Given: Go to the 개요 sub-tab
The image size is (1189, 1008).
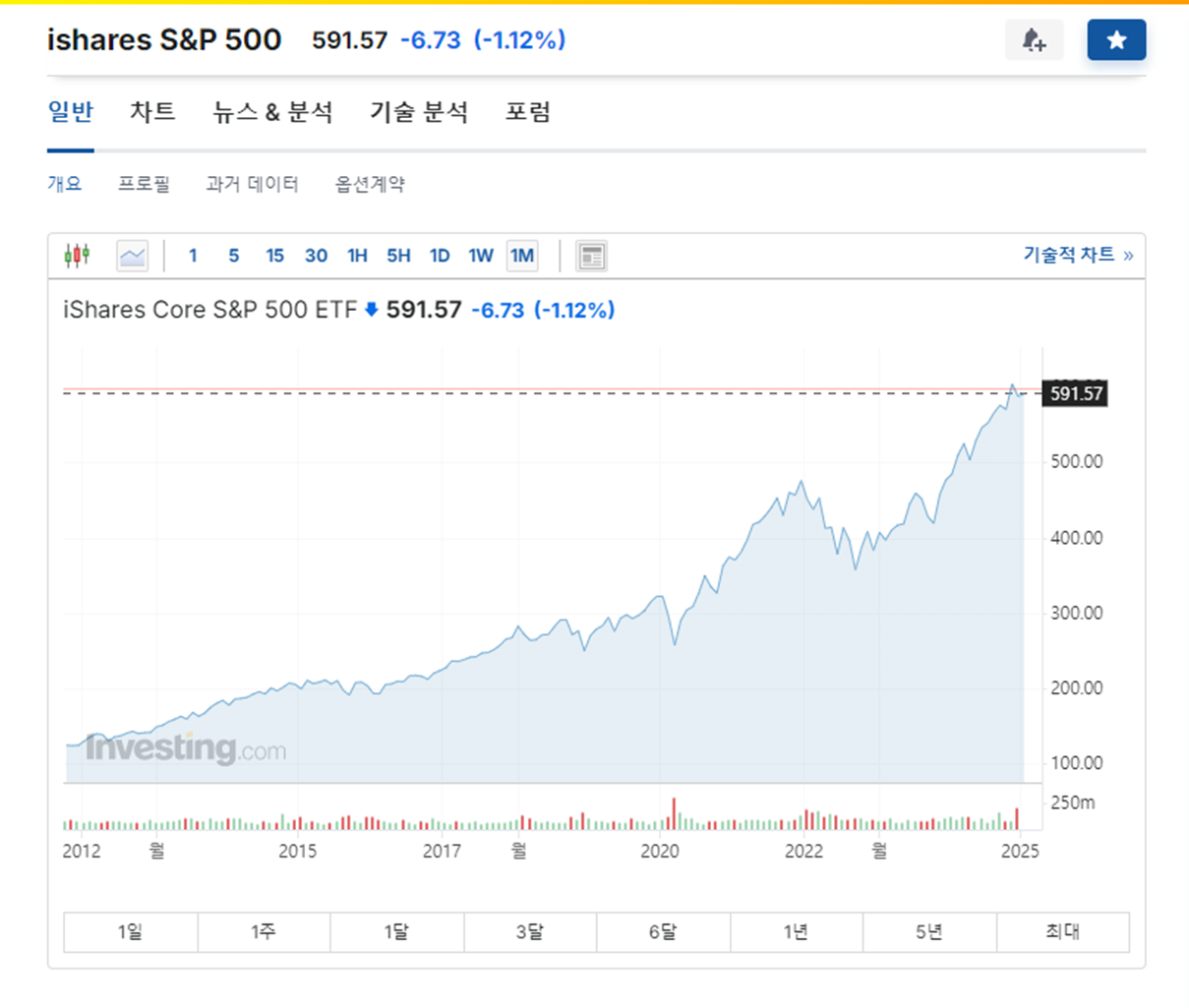Looking at the screenshot, I should click(x=65, y=184).
